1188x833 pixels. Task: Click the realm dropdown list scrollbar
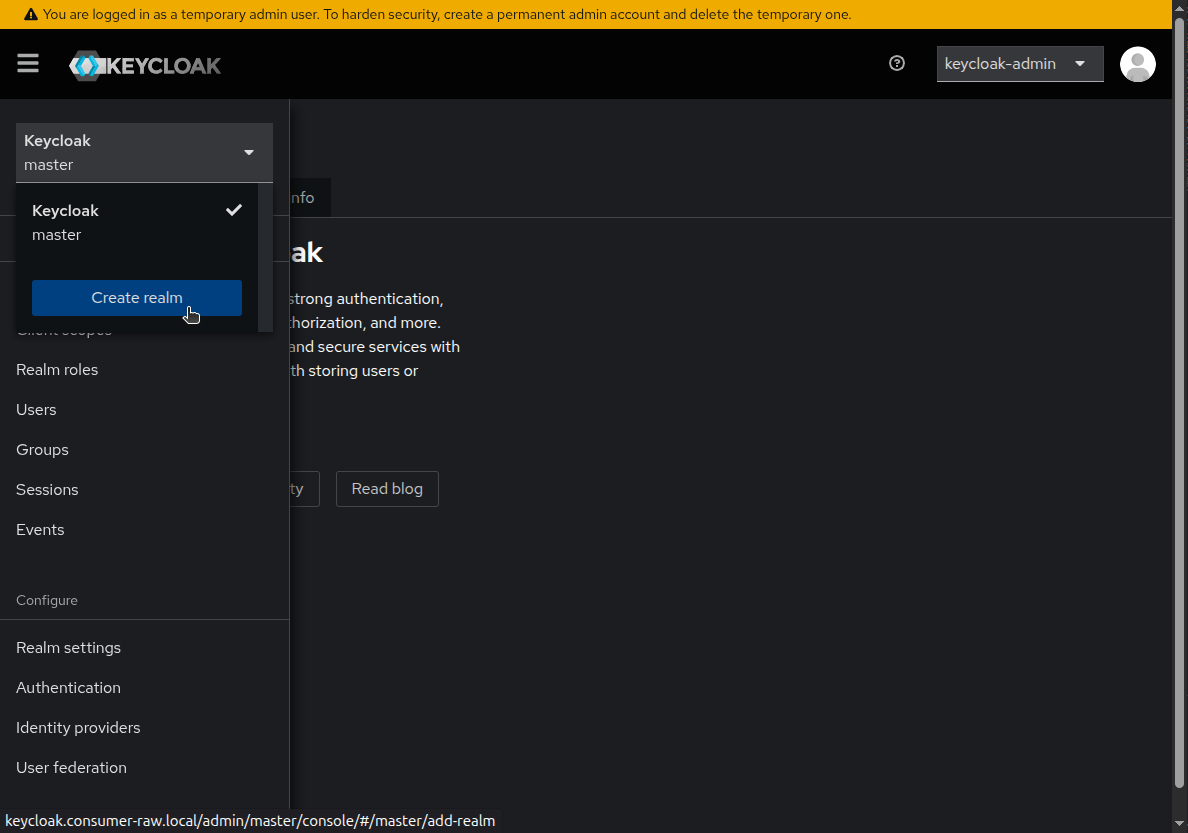click(x=265, y=258)
